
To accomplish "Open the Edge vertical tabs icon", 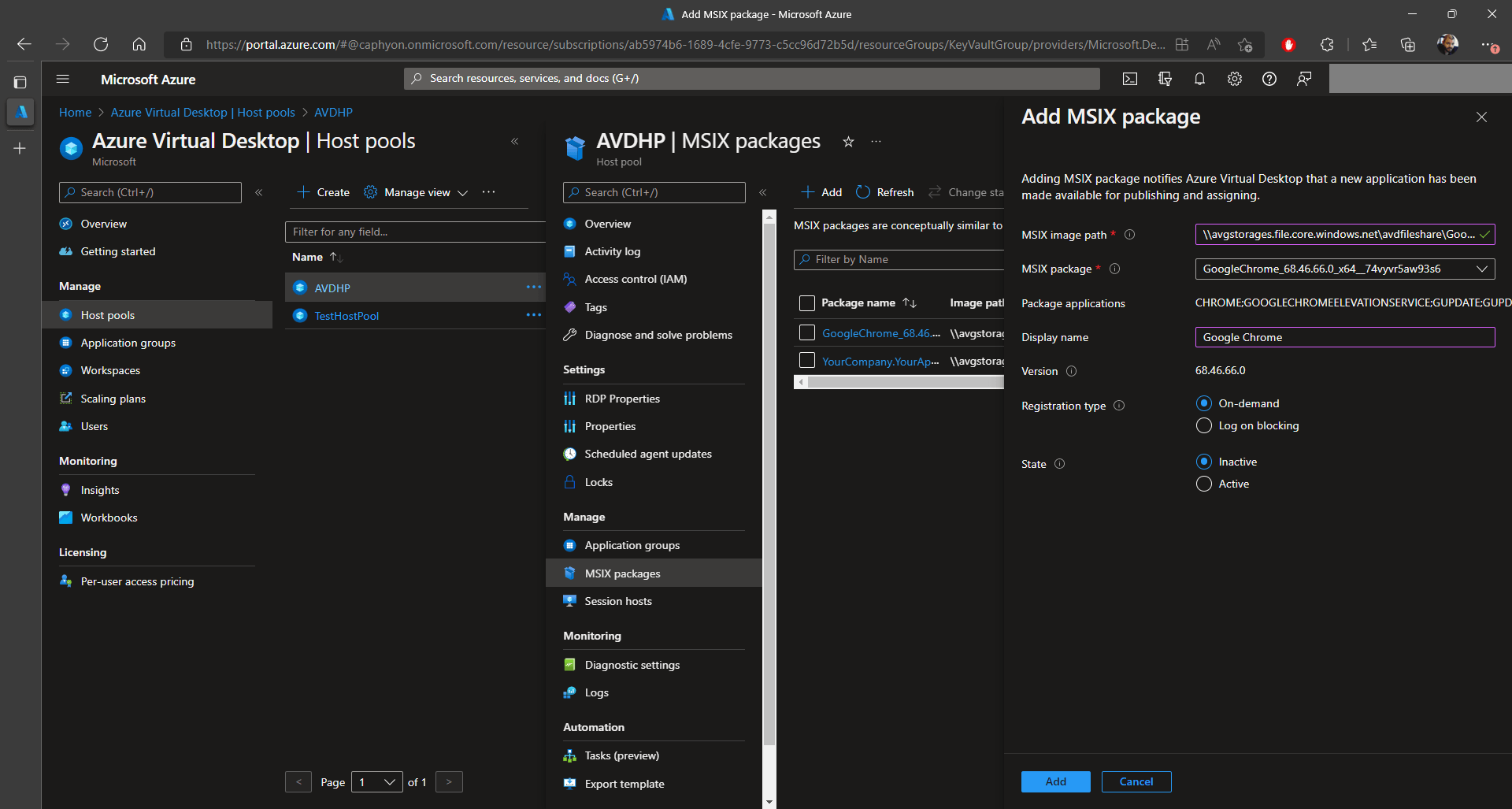I will (x=20, y=82).
